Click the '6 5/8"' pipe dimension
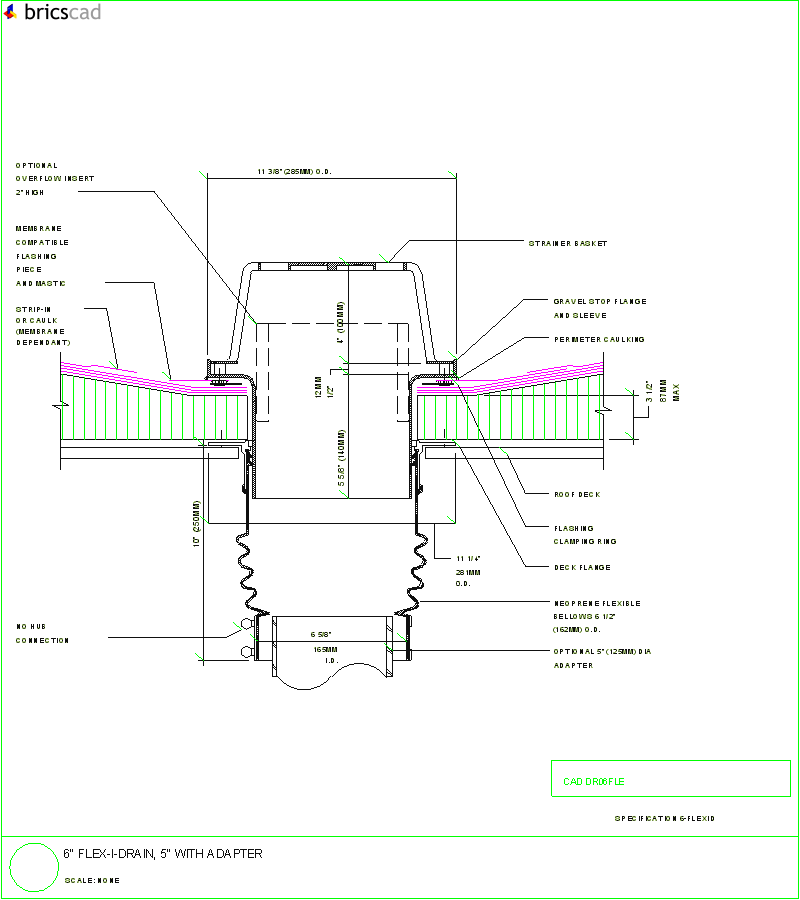The width and height of the screenshot is (800, 900). [x=321, y=634]
